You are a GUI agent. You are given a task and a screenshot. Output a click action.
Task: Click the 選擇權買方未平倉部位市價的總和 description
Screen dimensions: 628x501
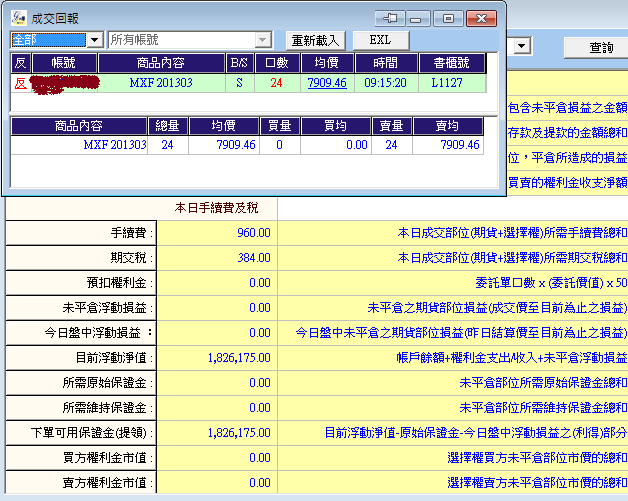tap(537, 457)
